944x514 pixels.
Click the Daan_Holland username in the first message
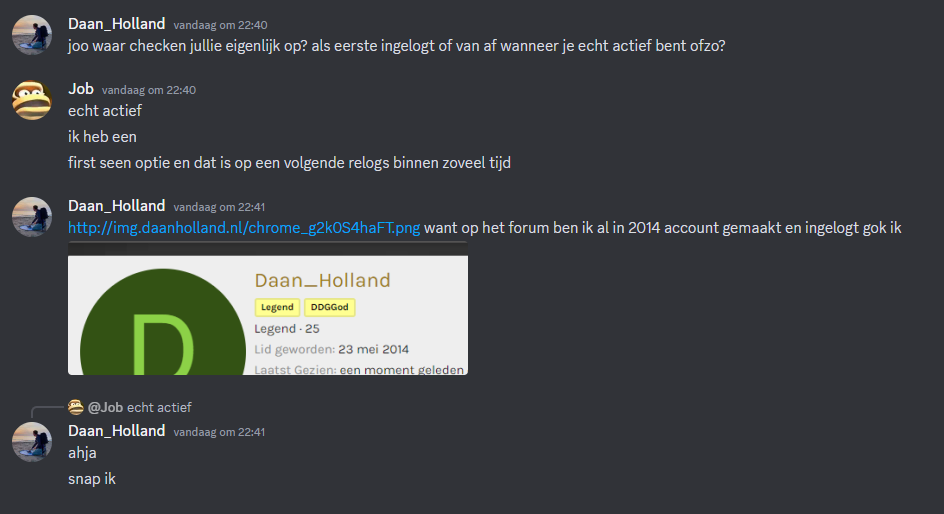(117, 24)
